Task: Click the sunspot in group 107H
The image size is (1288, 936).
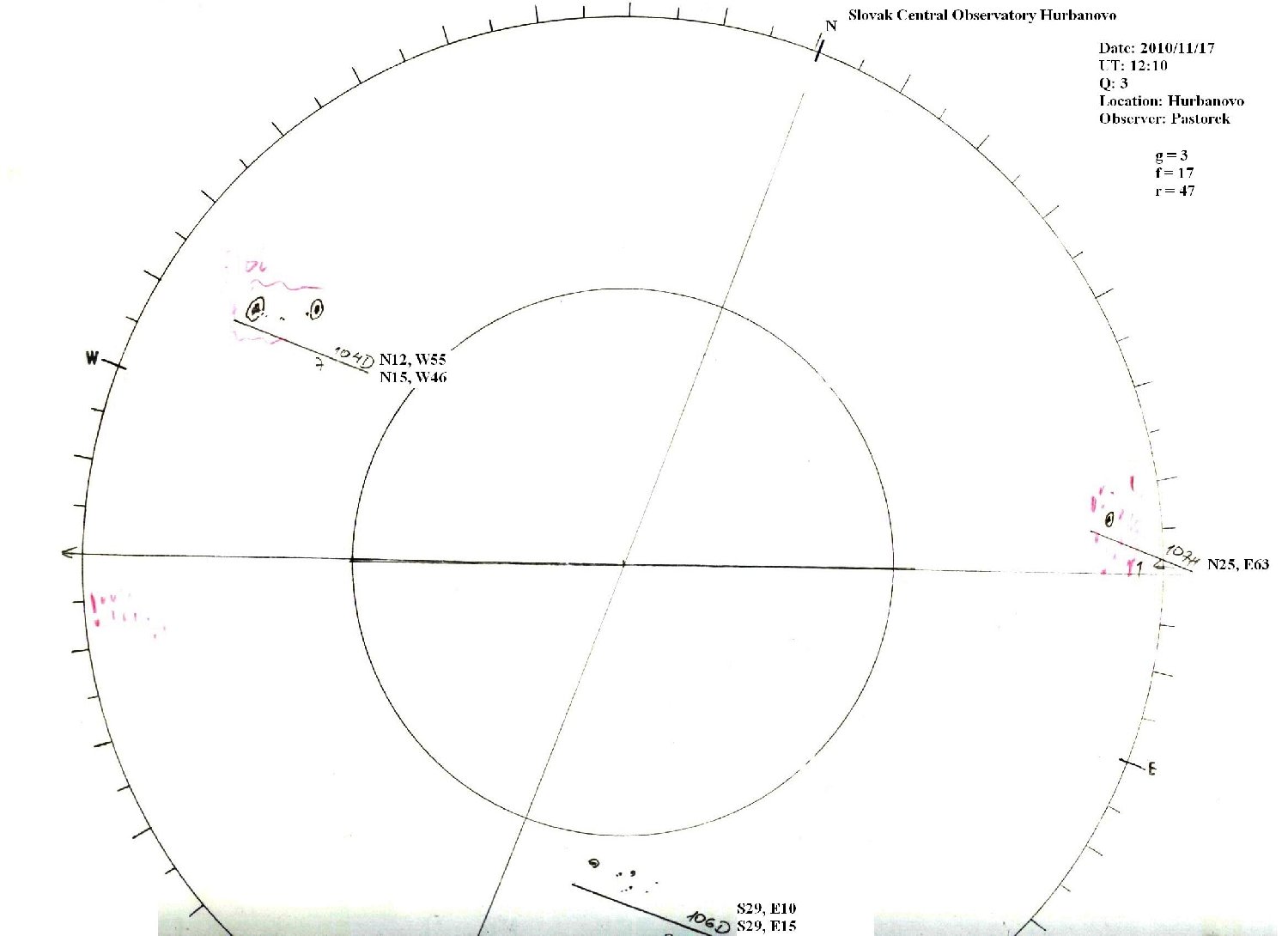Action: 1109,519
